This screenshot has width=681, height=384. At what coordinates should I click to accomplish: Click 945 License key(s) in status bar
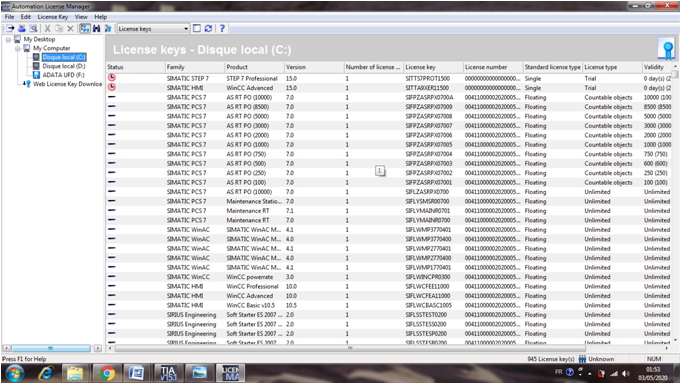(551, 359)
